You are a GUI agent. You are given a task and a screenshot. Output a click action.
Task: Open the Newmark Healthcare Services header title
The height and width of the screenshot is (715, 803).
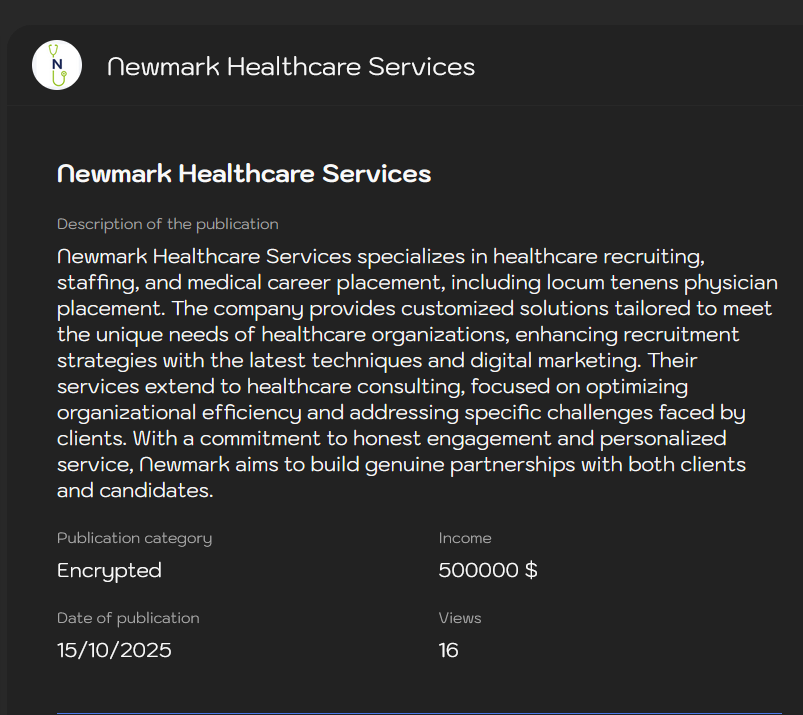click(290, 67)
